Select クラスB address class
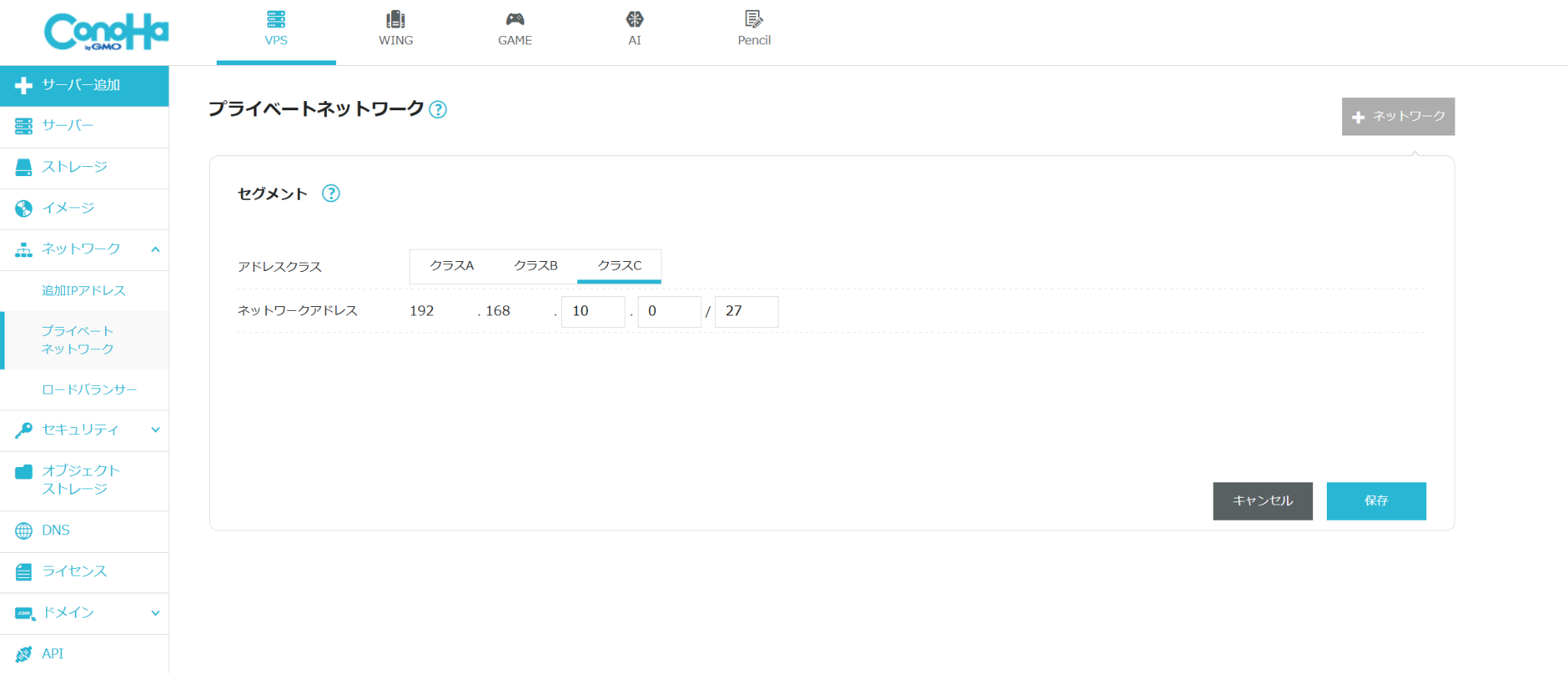The image size is (1568, 673). coord(535,266)
